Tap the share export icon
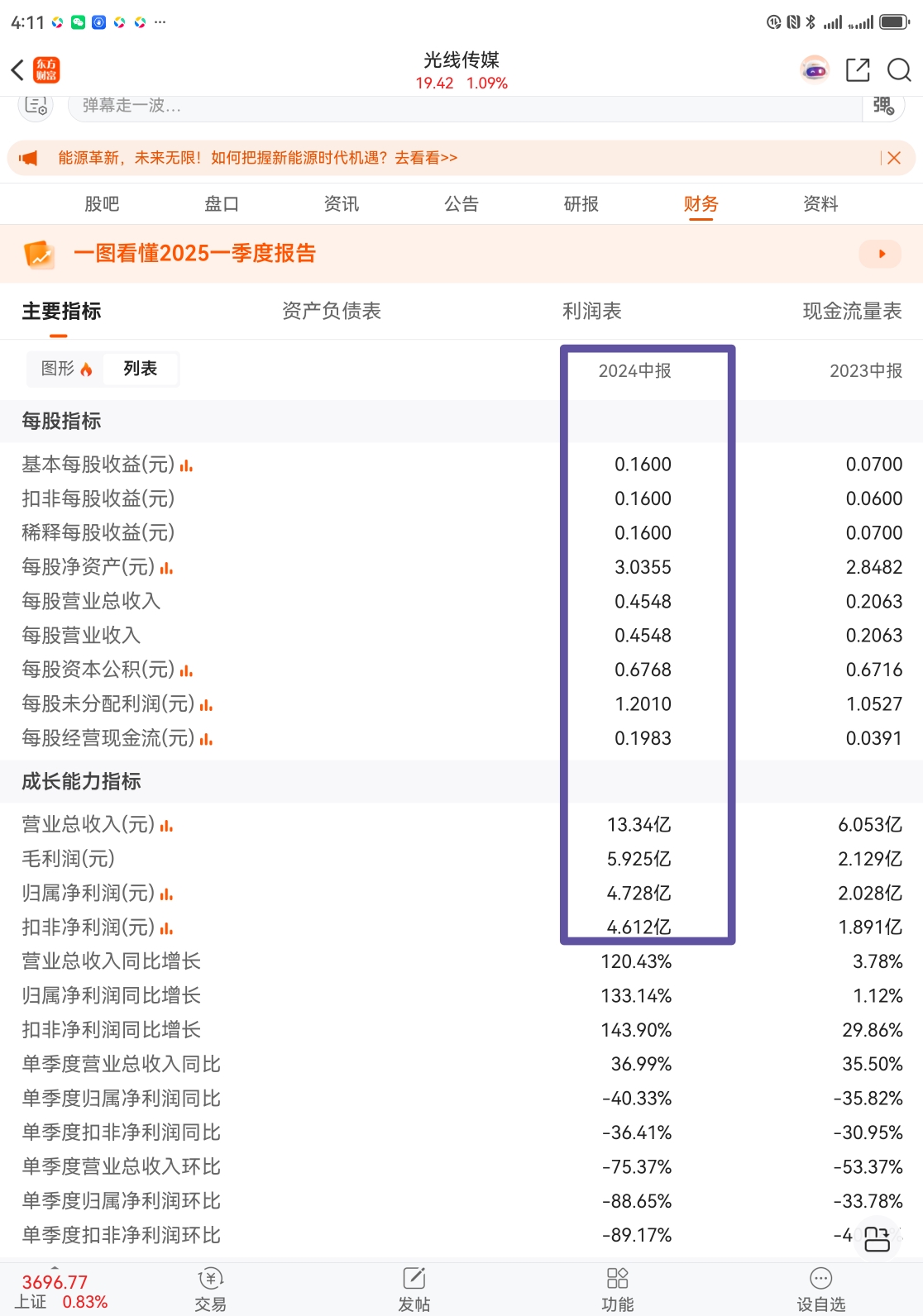Screen dimensions: 923x1316 858,70
